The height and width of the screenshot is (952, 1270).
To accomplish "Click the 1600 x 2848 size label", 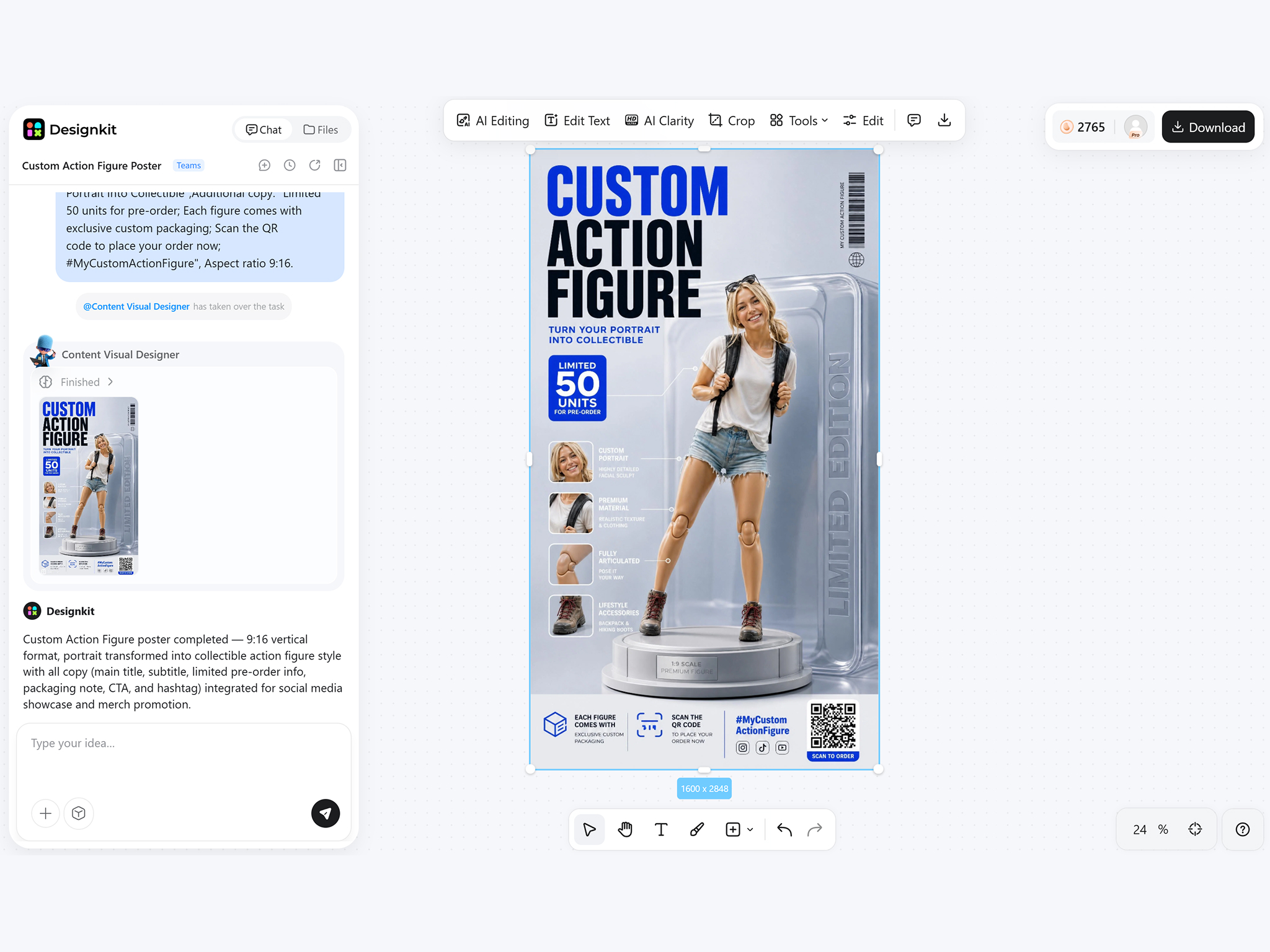I will pos(704,788).
